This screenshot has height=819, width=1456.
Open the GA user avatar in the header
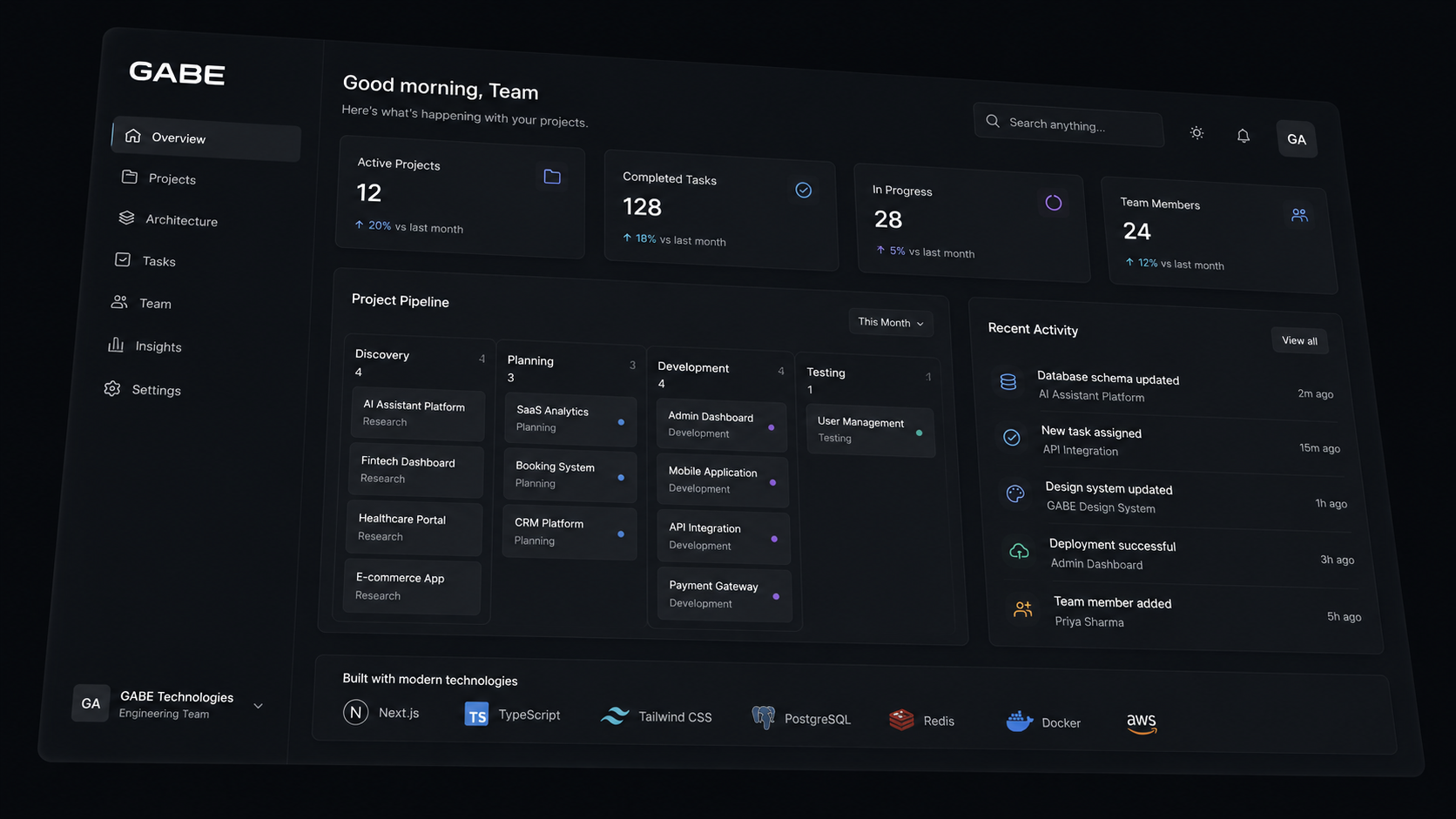tap(1297, 139)
